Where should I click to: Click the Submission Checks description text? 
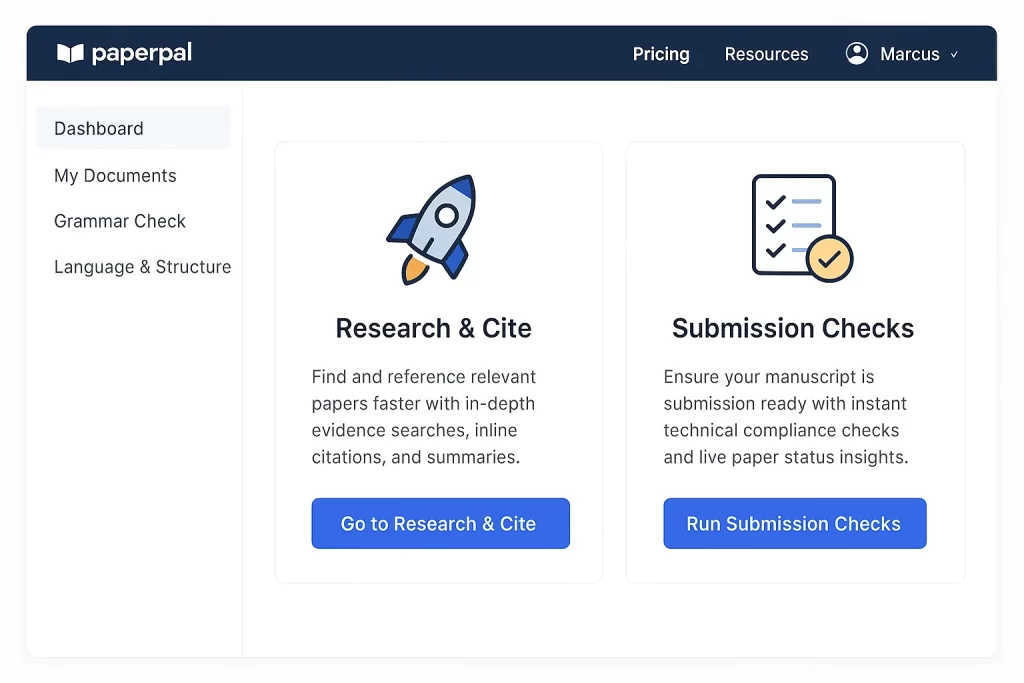click(x=785, y=417)
